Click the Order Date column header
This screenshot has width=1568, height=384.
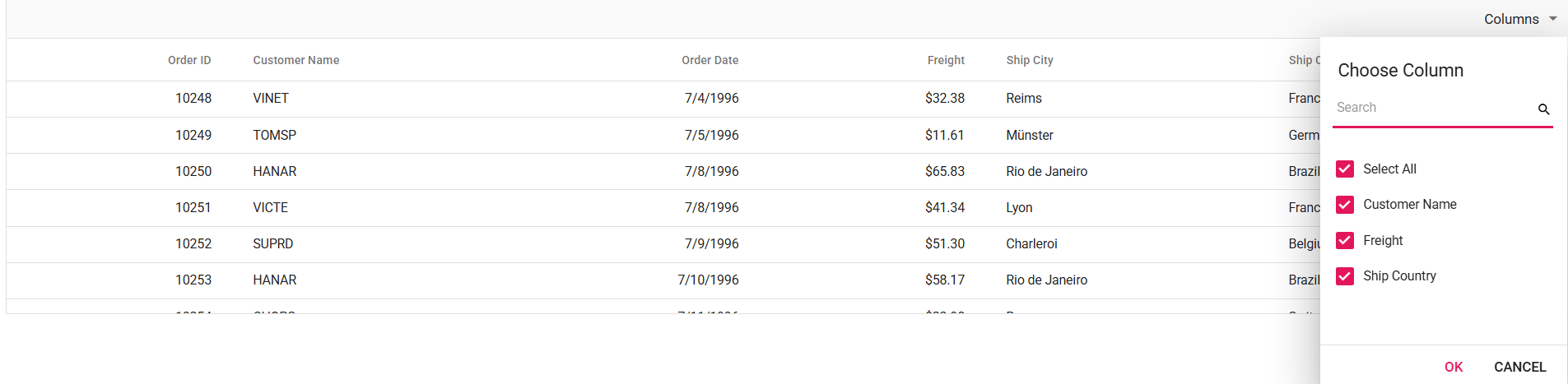point(710,60)
